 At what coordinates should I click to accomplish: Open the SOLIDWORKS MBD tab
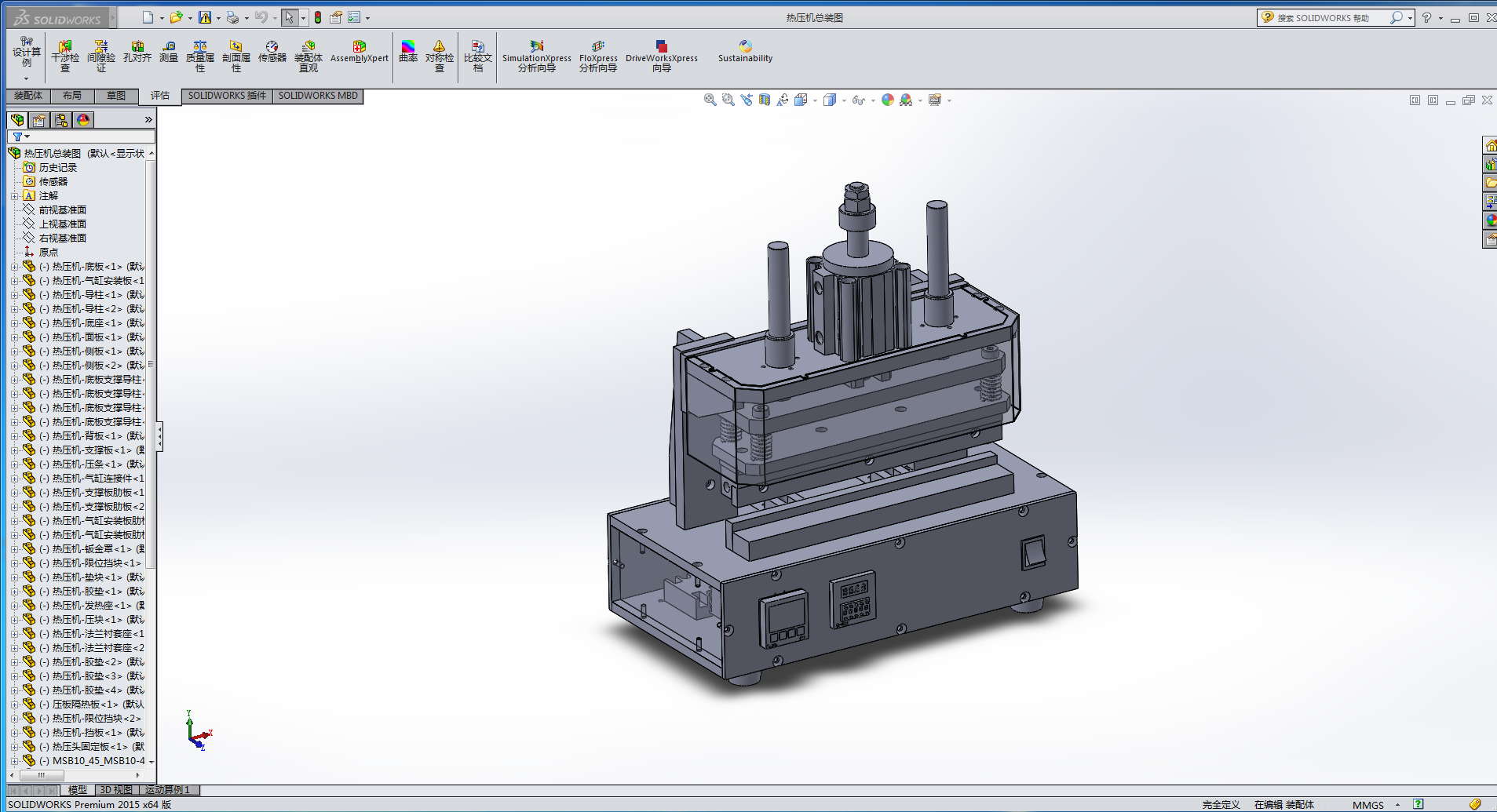(x=318, y=96)
